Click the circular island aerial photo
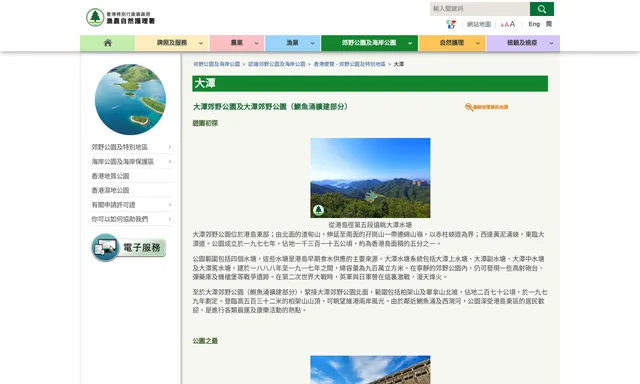 click(130, 99)
